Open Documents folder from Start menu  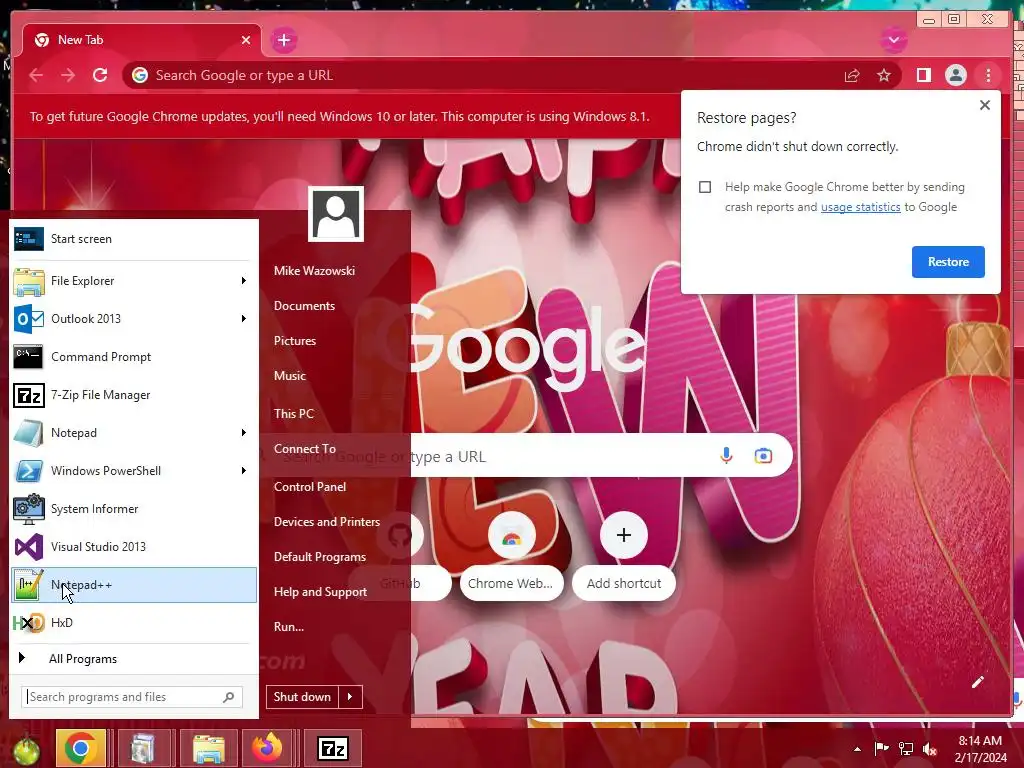click(304, 306)
